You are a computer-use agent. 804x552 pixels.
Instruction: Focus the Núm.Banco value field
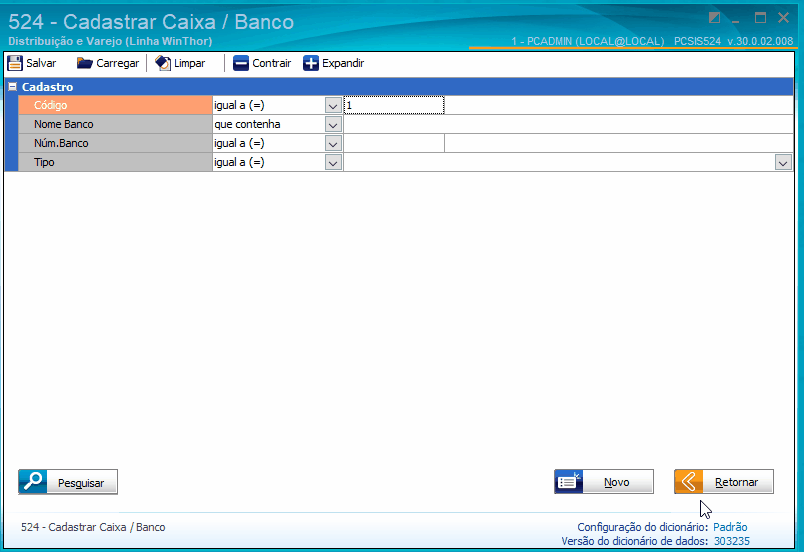coord(394,143)
